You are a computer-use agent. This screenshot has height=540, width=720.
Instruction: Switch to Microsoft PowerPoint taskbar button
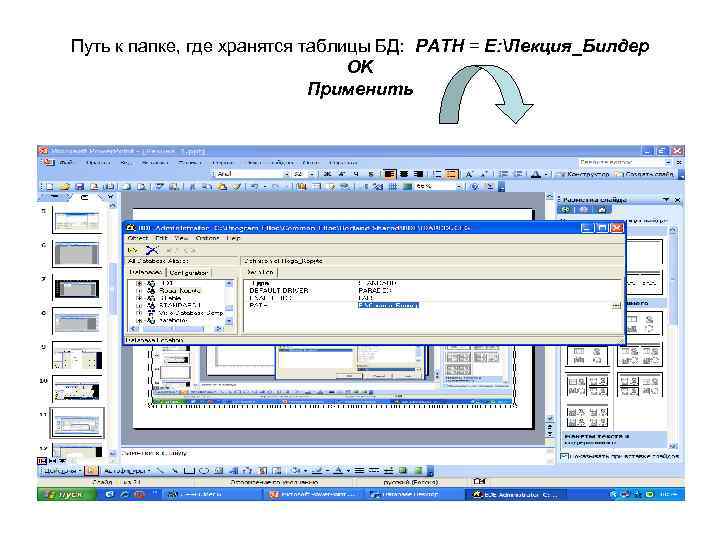313,495
